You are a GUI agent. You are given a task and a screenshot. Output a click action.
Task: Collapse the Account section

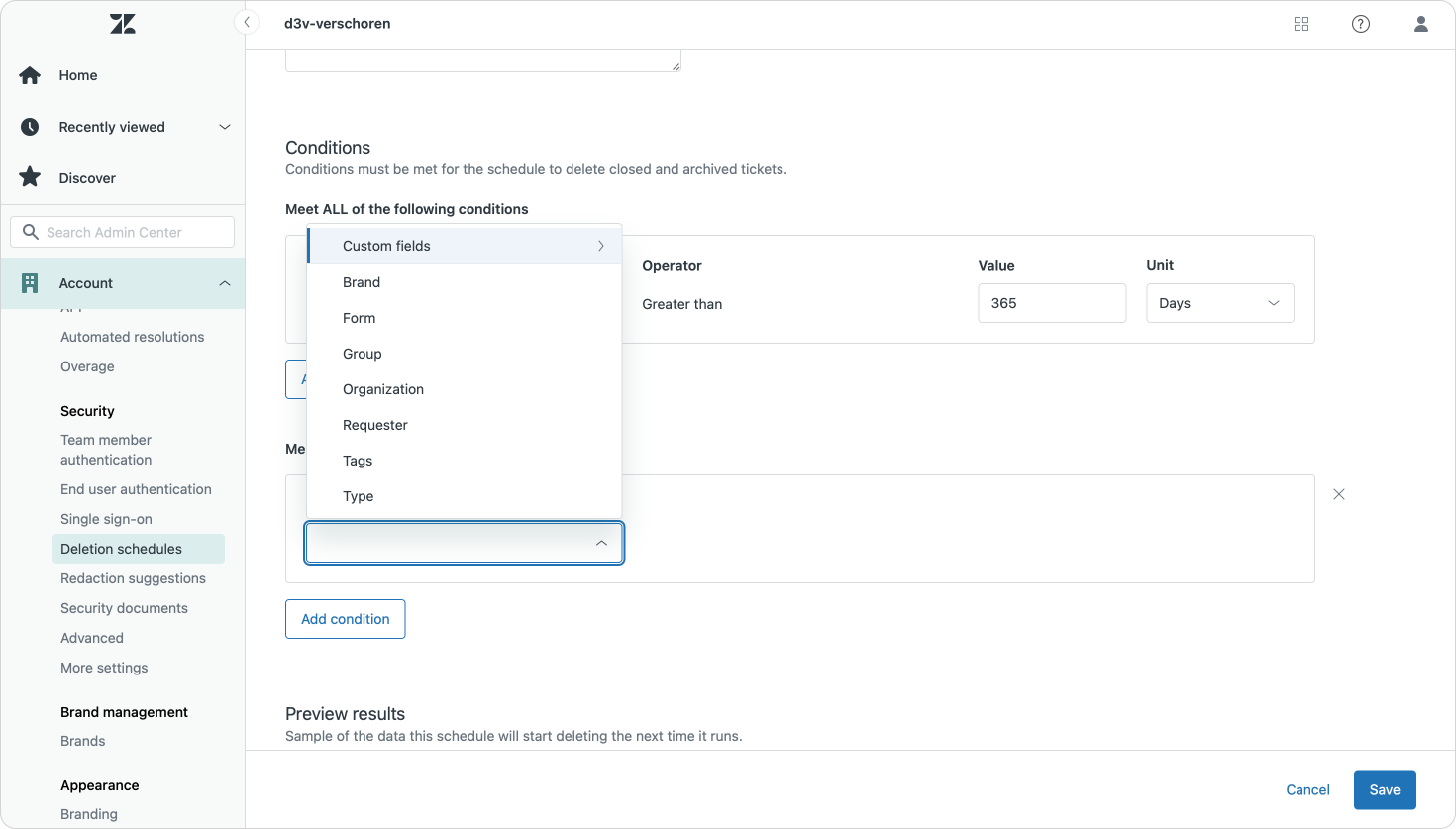point(224,283)
